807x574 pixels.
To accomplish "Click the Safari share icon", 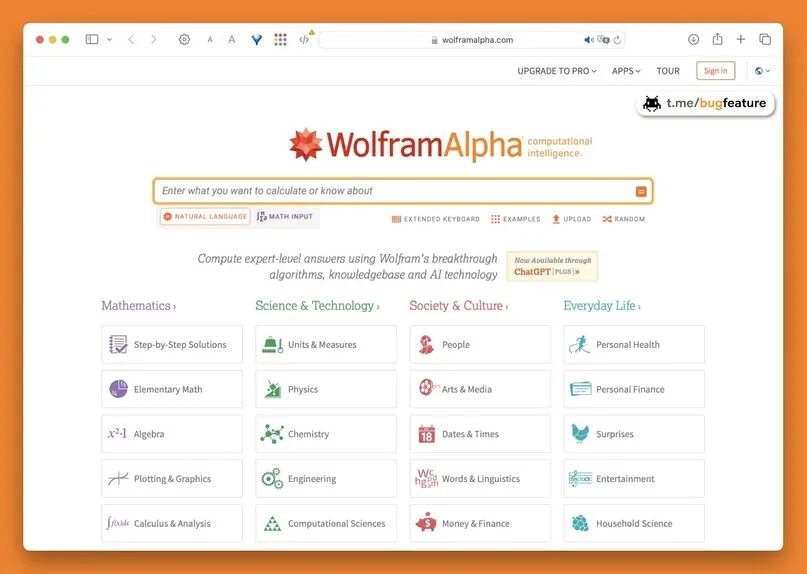I will (x=717, y=39).
